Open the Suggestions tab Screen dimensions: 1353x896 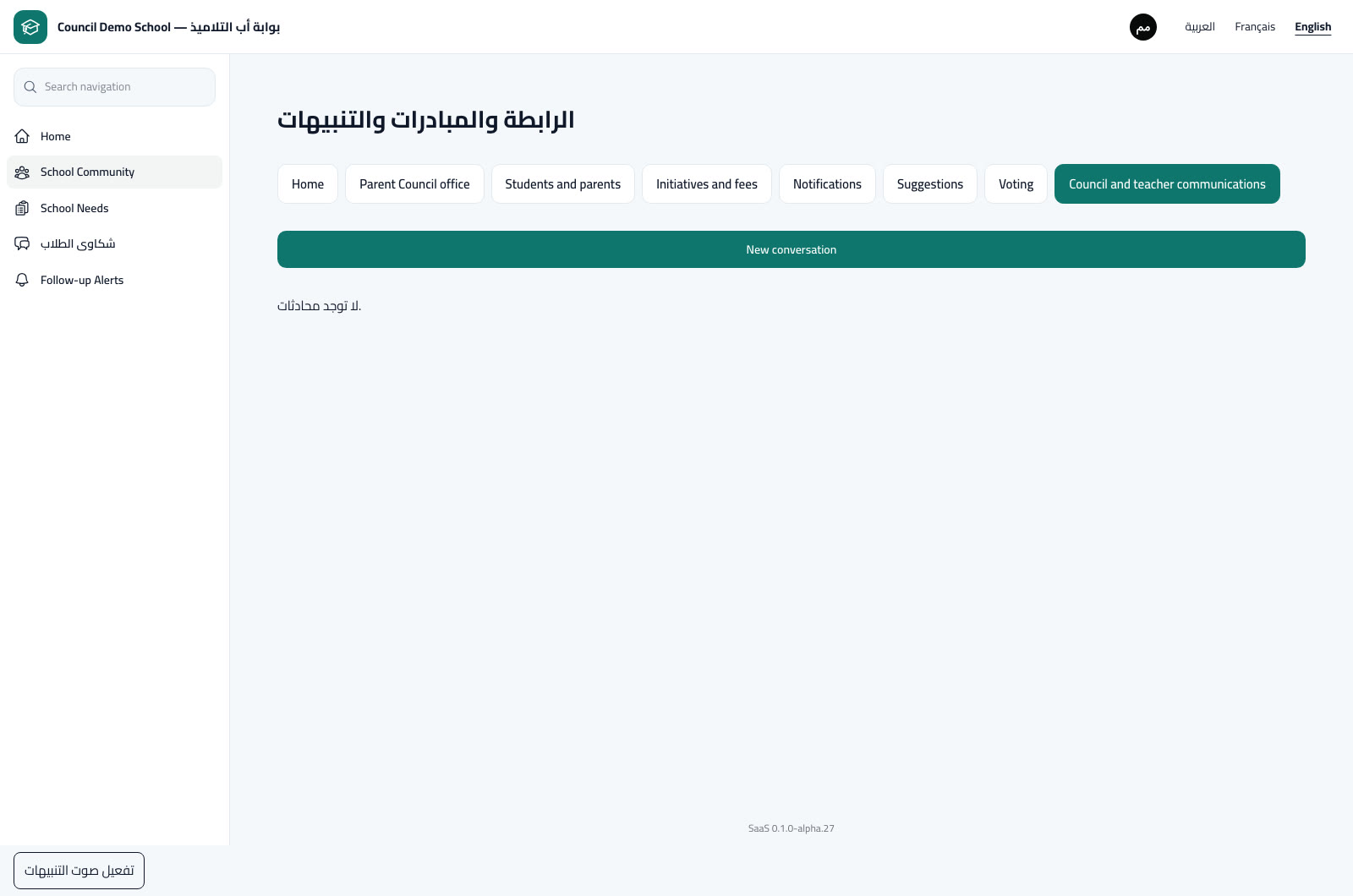point(930,184)
